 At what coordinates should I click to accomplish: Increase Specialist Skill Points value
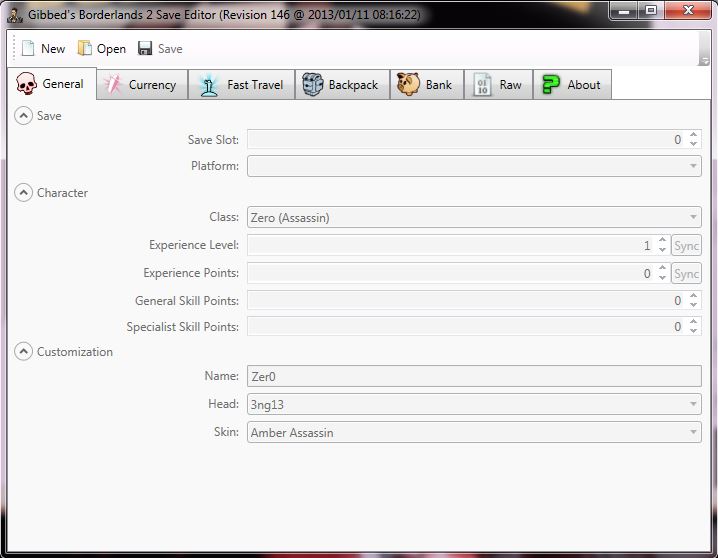(x=693, y=322)
